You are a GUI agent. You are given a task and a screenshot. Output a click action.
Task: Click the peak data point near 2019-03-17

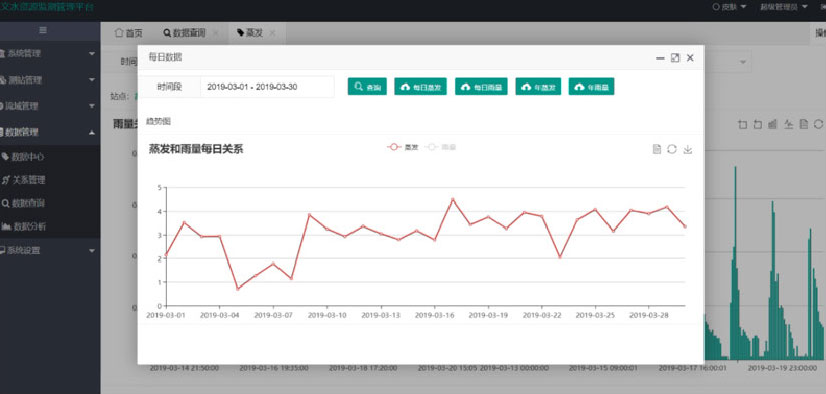coord(453,200)
